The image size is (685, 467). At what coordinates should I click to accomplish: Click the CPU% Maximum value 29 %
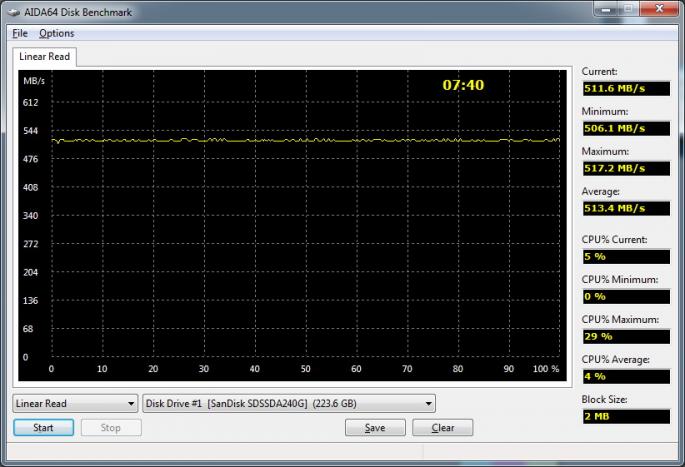pyautogui.click(x=626, y=337)
